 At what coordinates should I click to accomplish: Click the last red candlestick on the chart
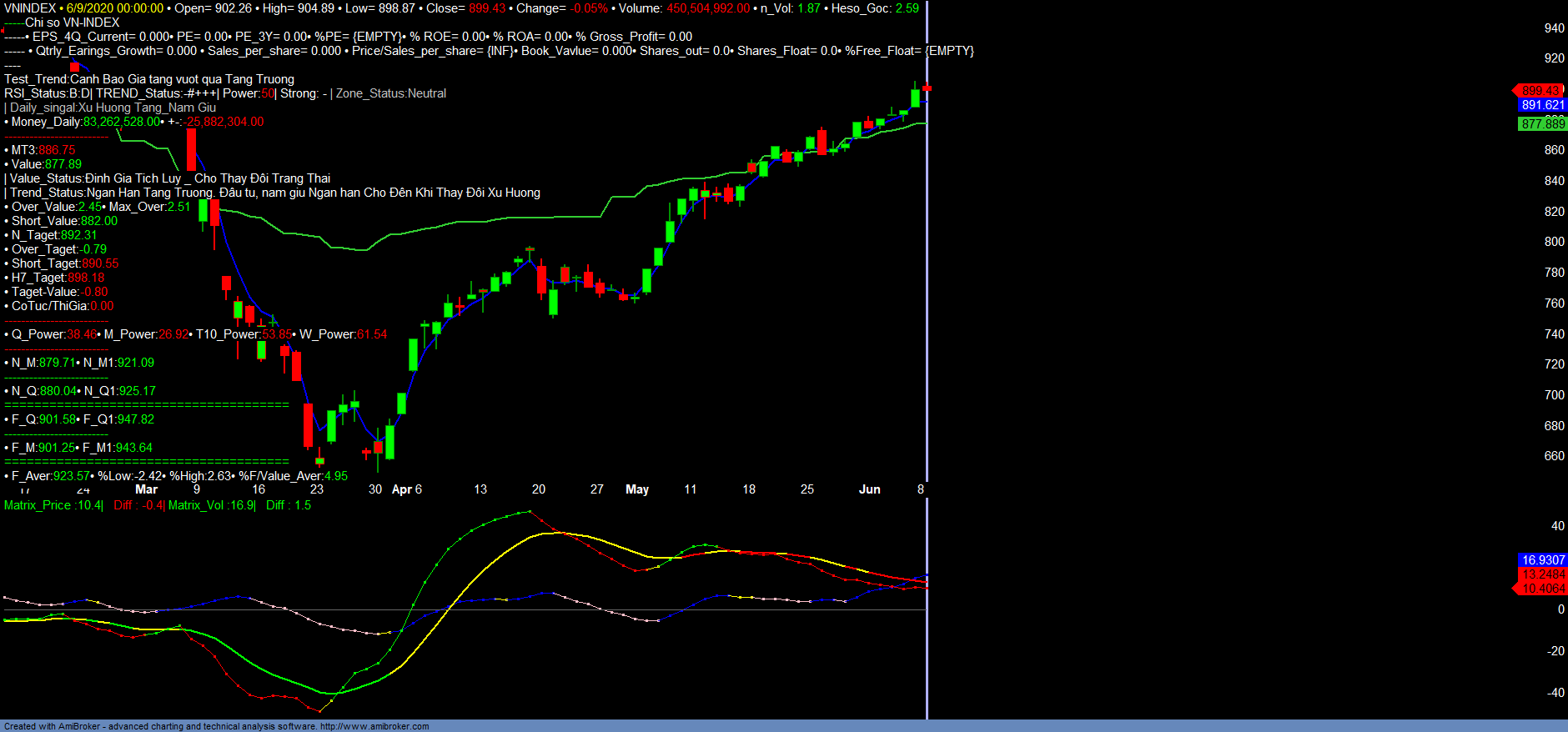click(x=927, y=88)
